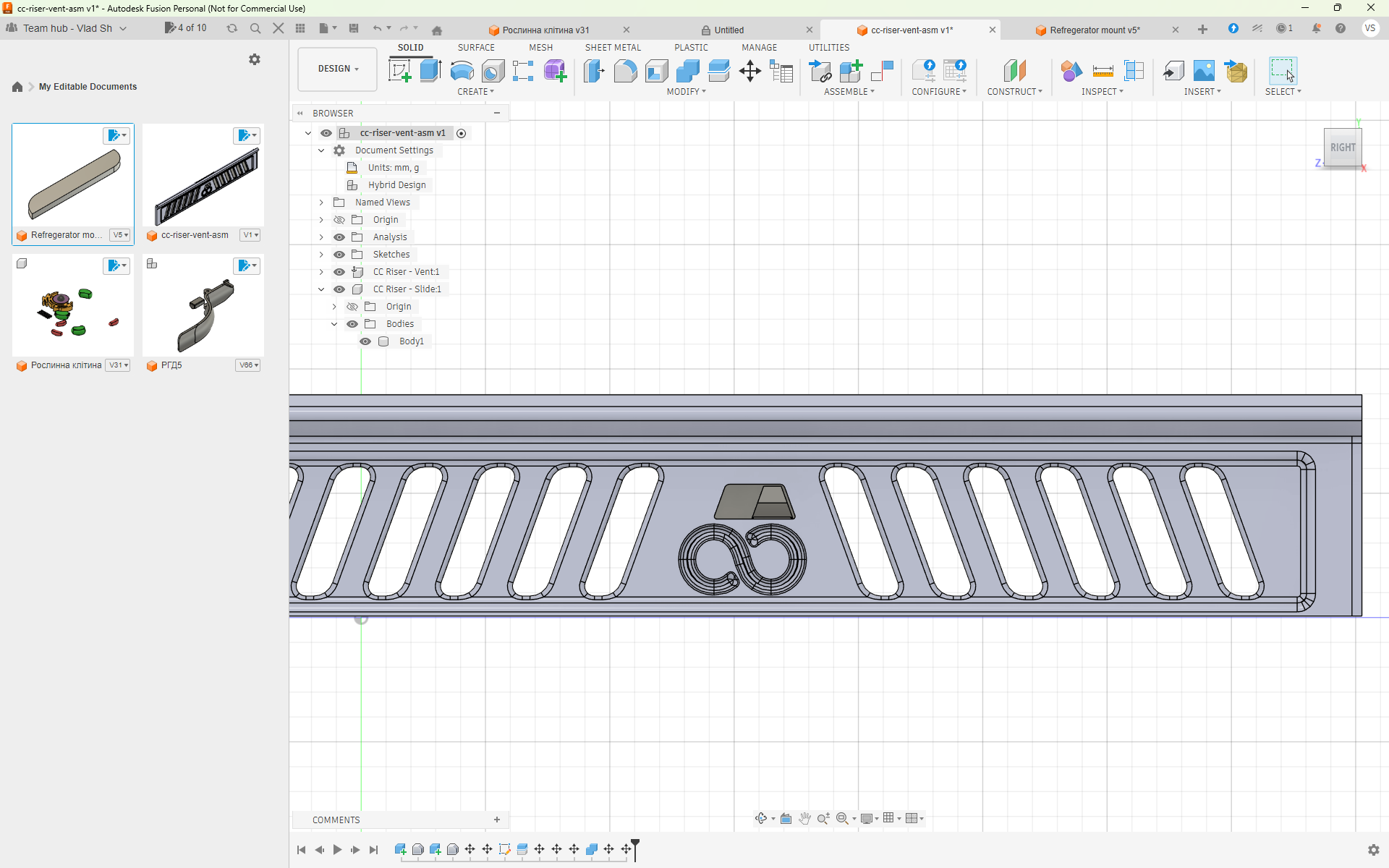Toggle visibility of CC Riser - Slide:1
Viewport: 1389px width, 868px height.
(x=339, y=289)
